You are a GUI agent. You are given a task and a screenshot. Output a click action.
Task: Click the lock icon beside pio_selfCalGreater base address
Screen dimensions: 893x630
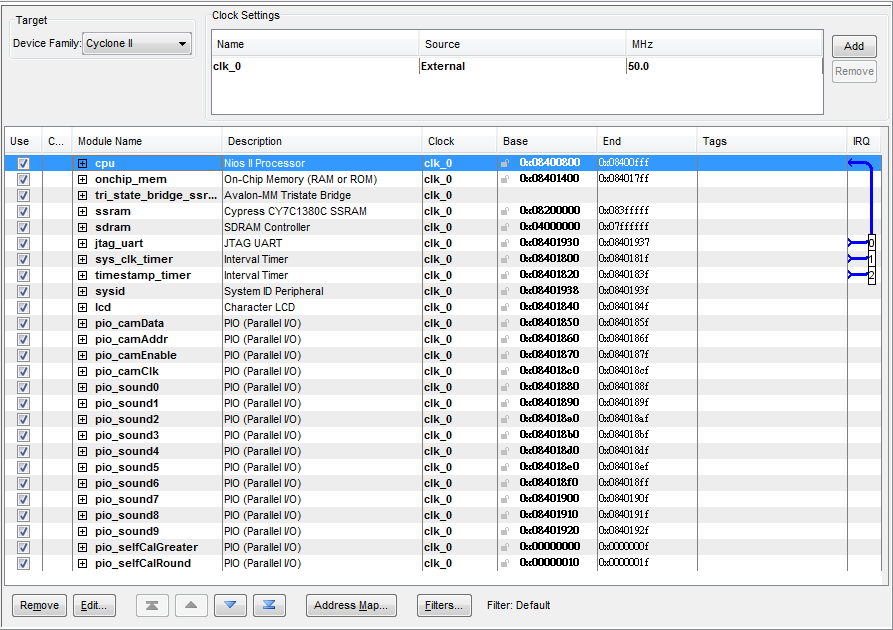[x=505, y=547]
